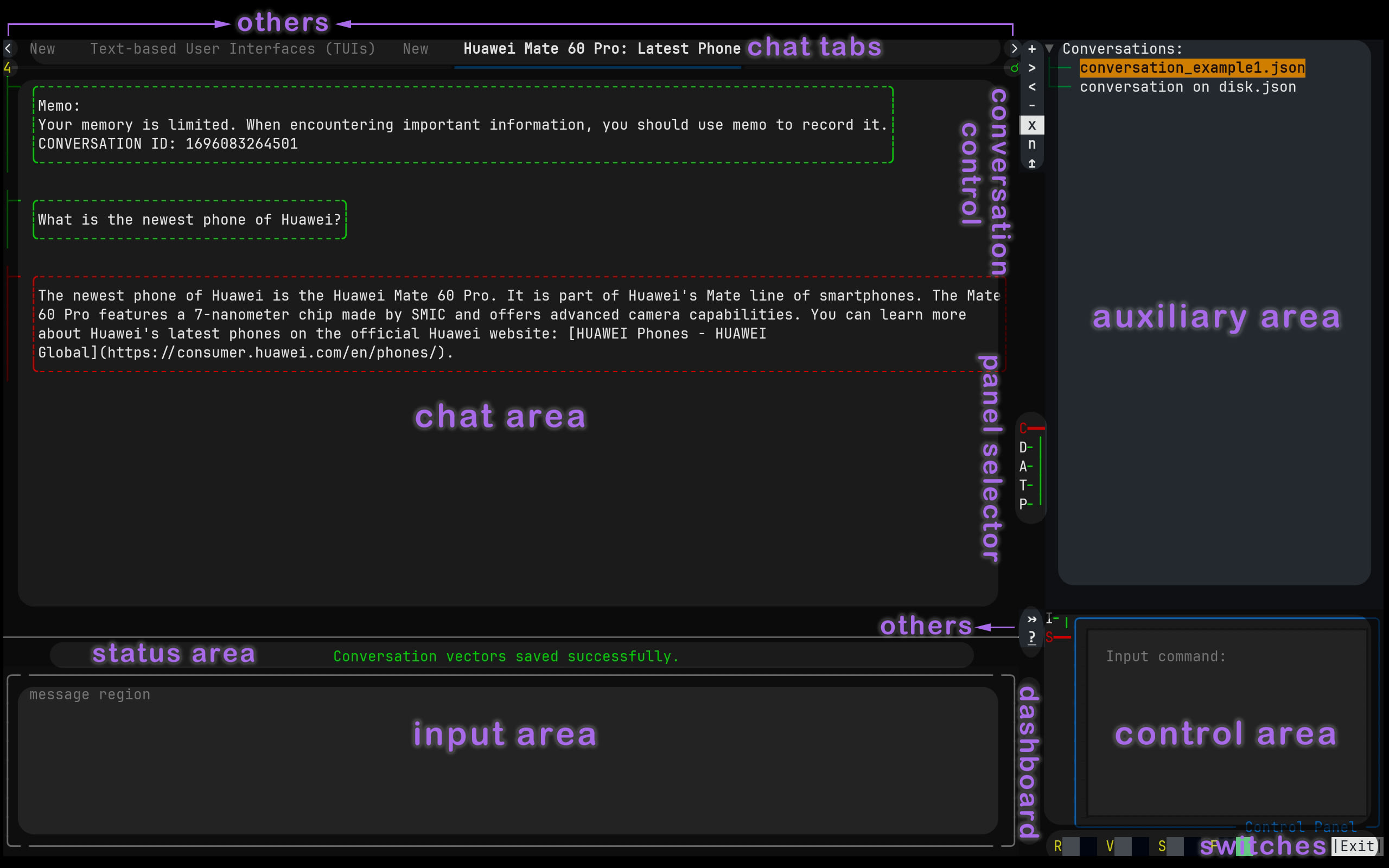Toggle the S switch in bottom bar

click(x=1175, y=846)
